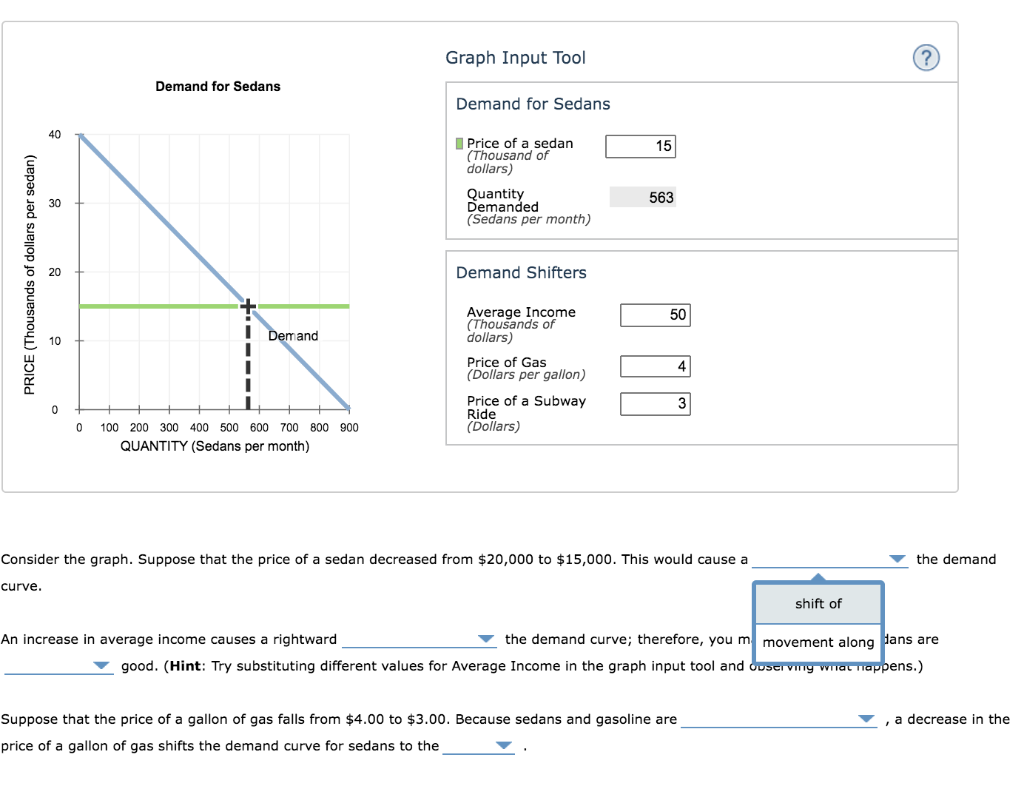1024x786 pixels.
Task: Click the green indicator beside Price of a sedan
Action: coord(459,142)
